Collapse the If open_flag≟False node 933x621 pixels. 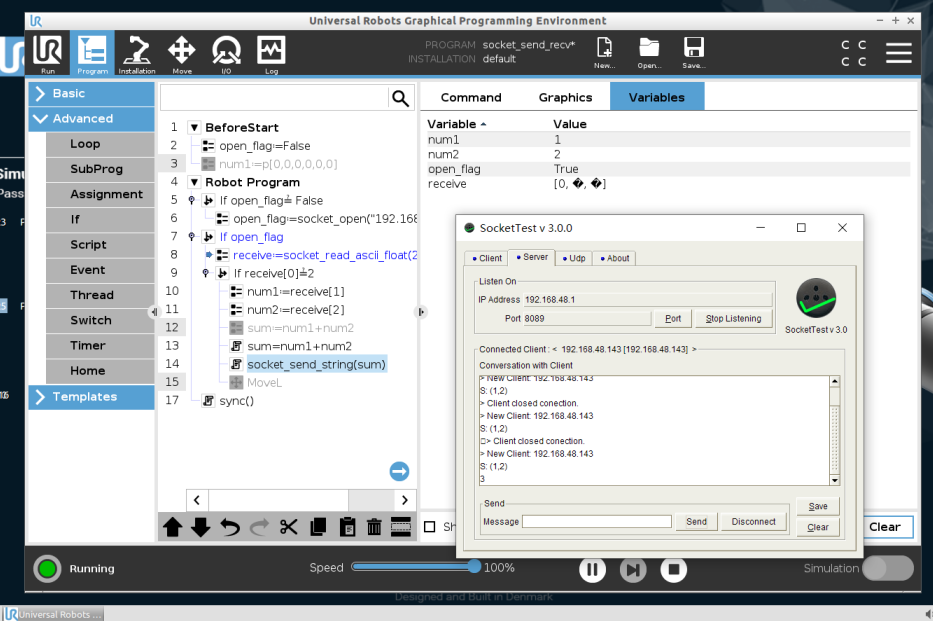[x=192, y=200]
